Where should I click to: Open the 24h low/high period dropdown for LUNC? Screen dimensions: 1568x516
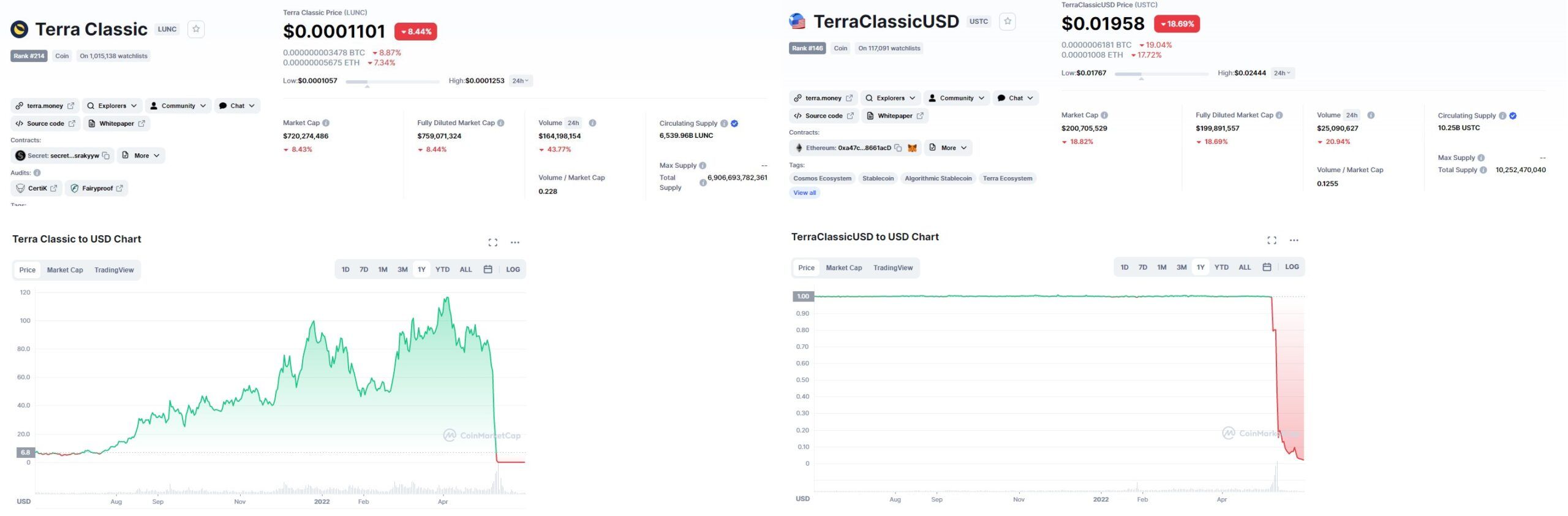point(521,81)
